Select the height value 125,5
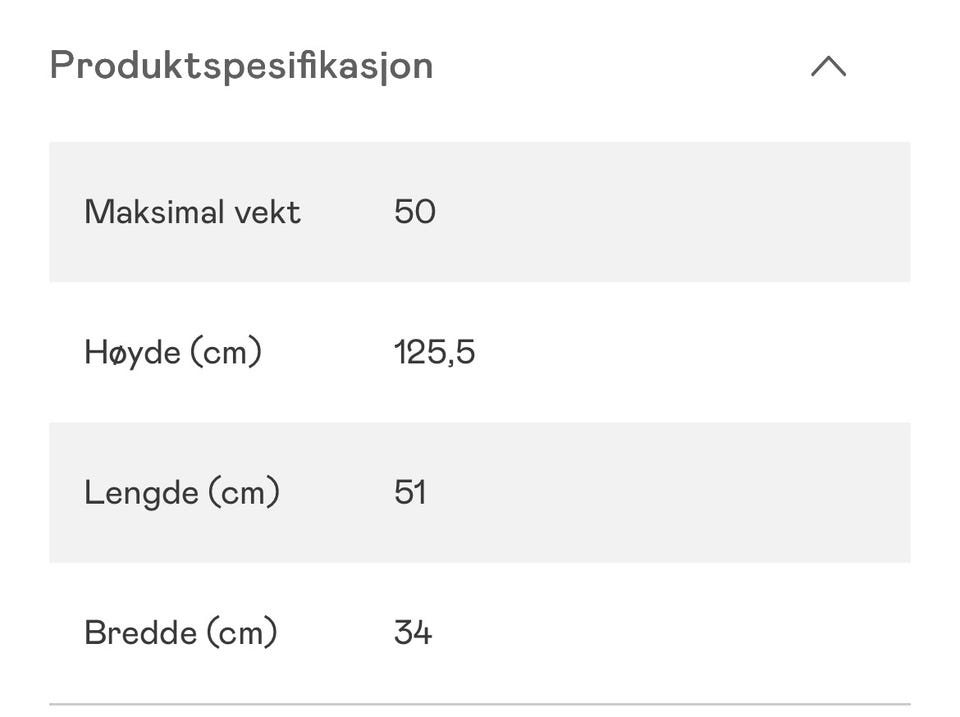 [x=434, y=353]
